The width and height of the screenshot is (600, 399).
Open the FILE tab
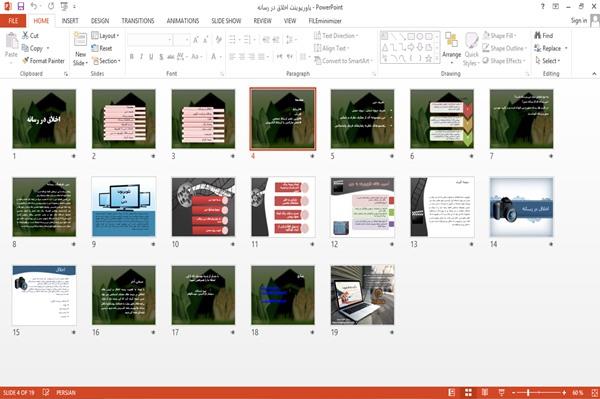13,21
